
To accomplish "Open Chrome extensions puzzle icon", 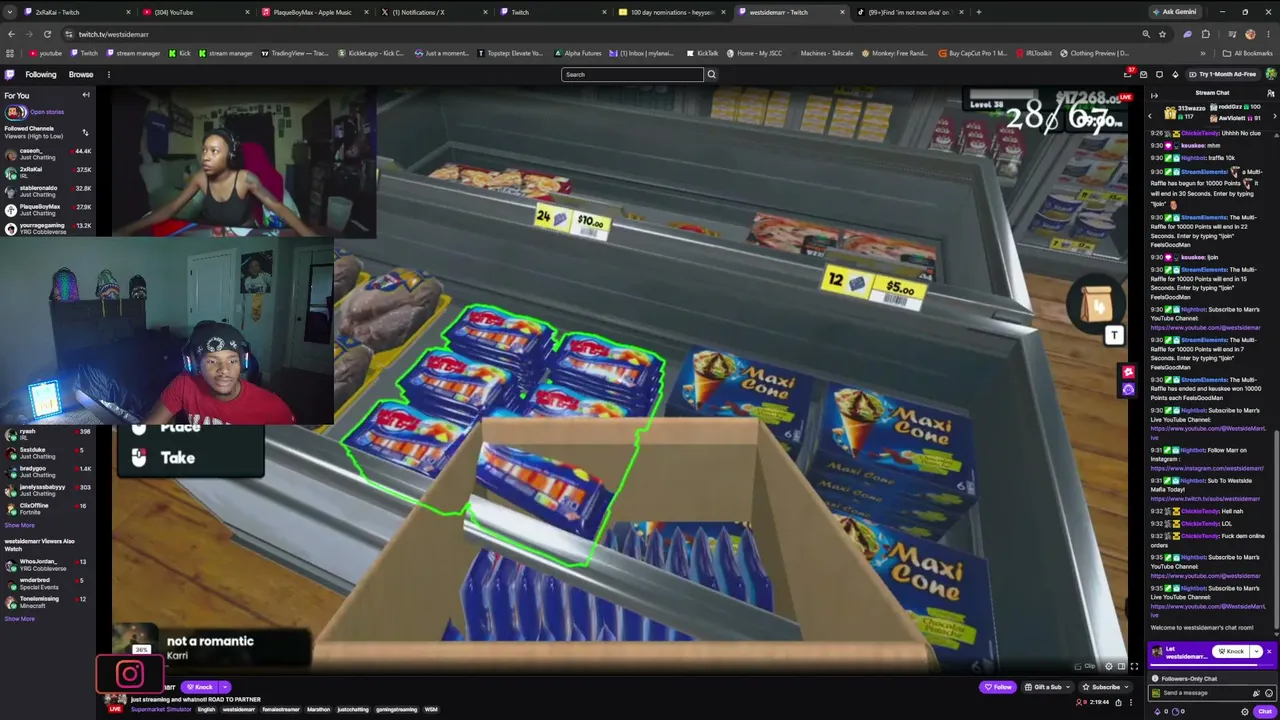I will tap(1205, 34).
